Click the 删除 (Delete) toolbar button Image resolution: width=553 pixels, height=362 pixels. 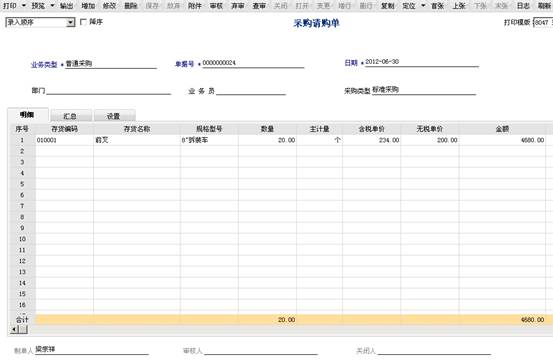(x=131, y=6)
